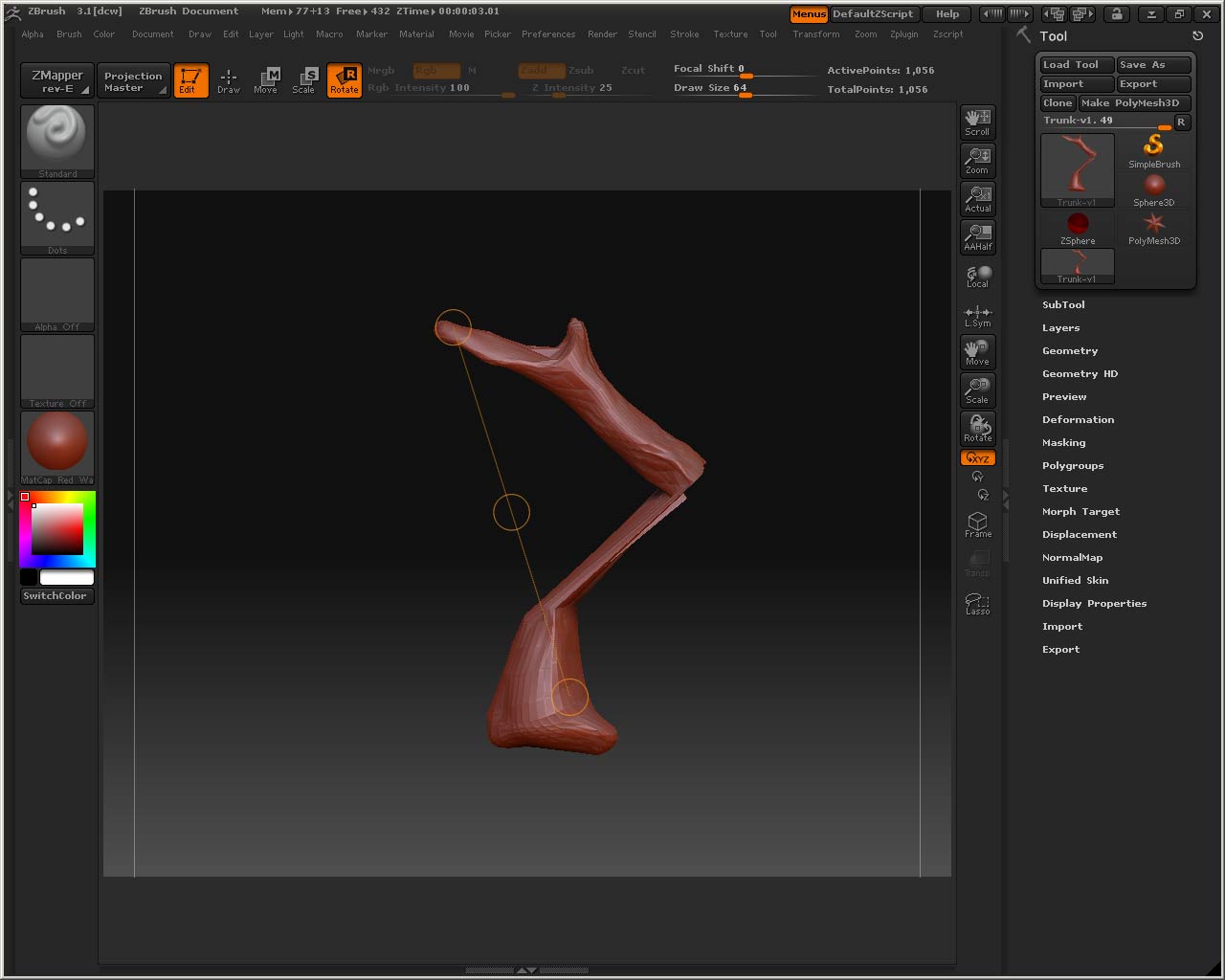Open the Transform menu
Viewport: 1225px width, 980px height.
tap(815, 34)
